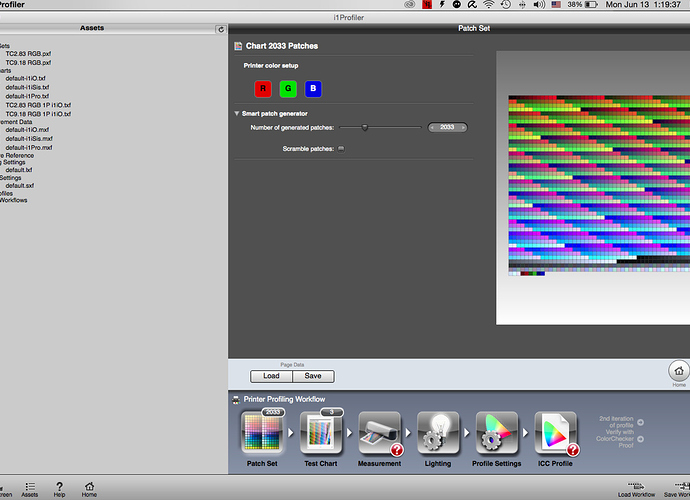Select TC9.18 RGB 1P i1iO.txf asset
This screenshot has height=500, width=690.
pos(38,114)
